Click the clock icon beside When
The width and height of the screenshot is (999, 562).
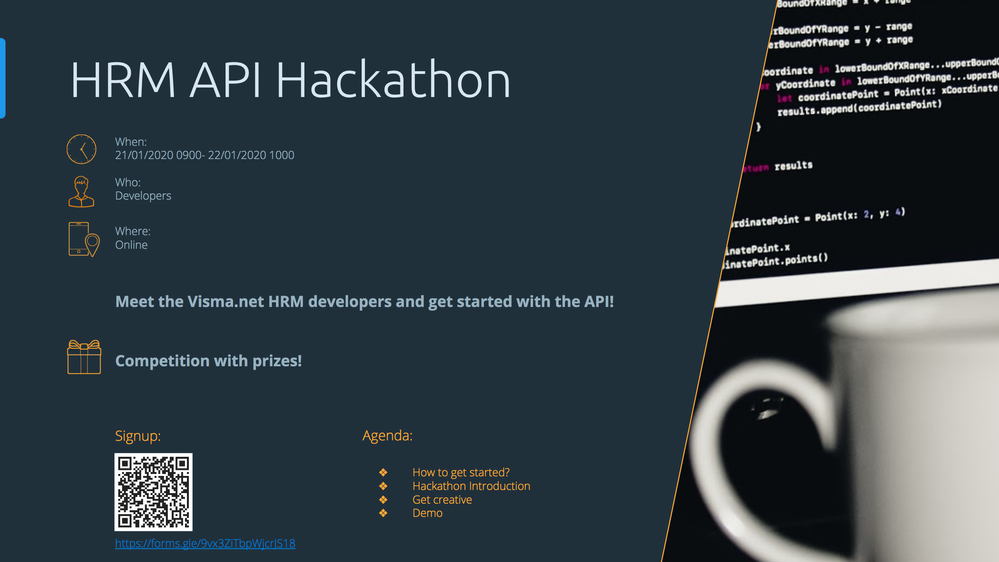click(x=82, y=149)
